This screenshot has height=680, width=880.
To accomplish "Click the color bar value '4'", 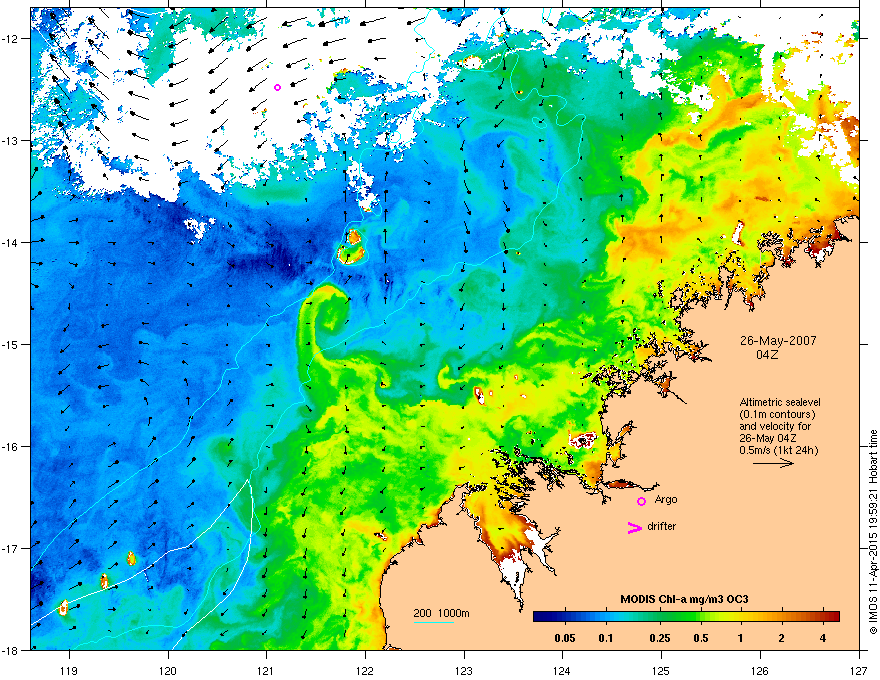I will 823,638.
